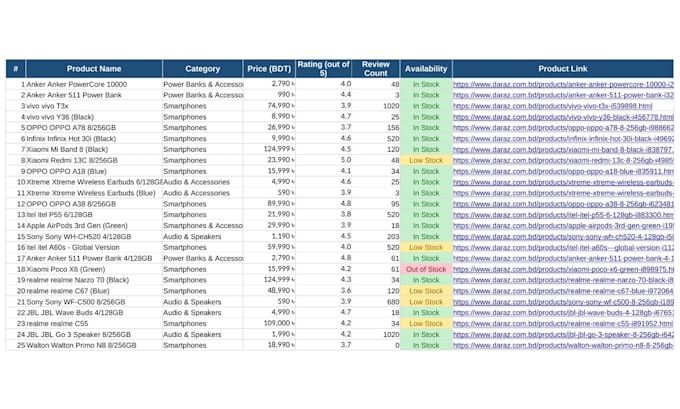680x409 pixels.
Task: Open the Anker PowerCore 10000 daraz link
Action: pyautogui.click(x=563, y=84)
